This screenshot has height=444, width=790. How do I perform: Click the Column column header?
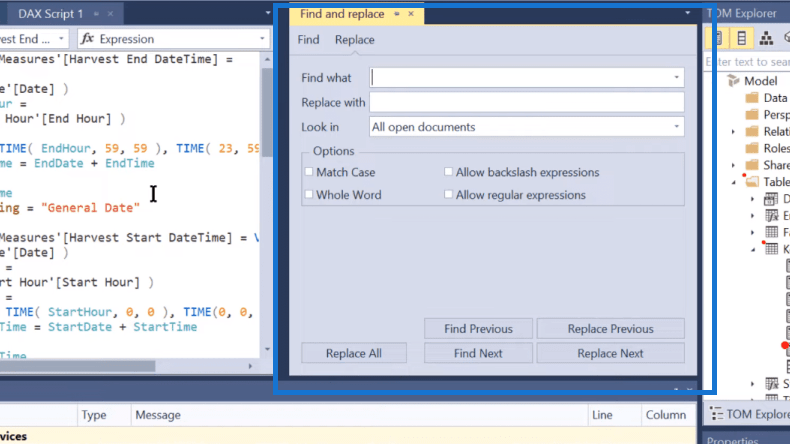coord(666,415)
